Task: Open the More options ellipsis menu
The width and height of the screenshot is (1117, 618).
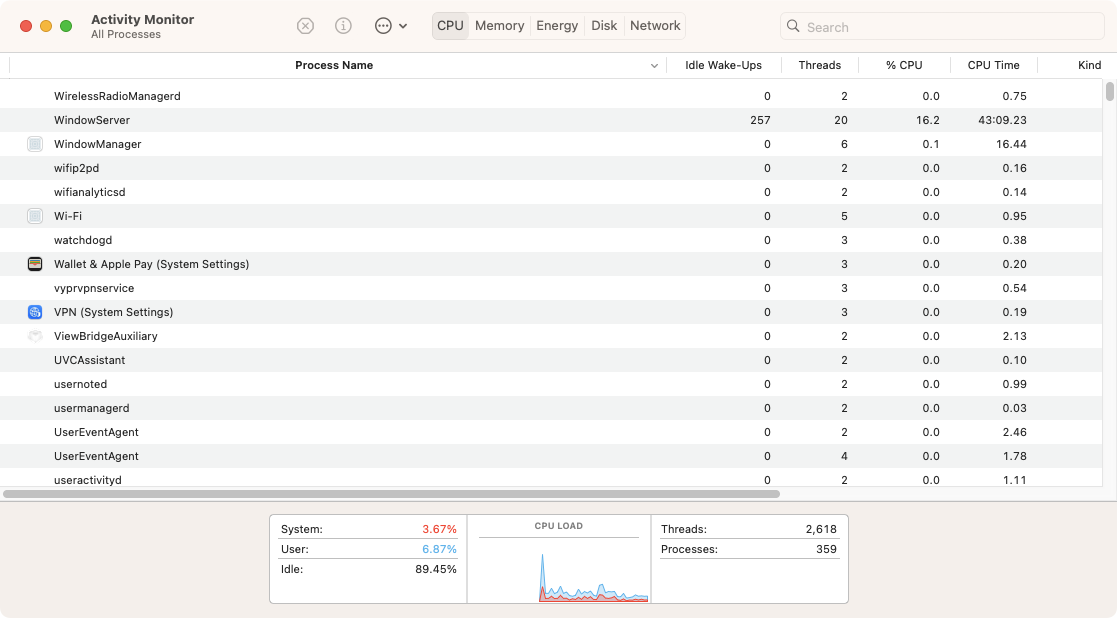Action: pyautogui.click(x=390, y=26)
